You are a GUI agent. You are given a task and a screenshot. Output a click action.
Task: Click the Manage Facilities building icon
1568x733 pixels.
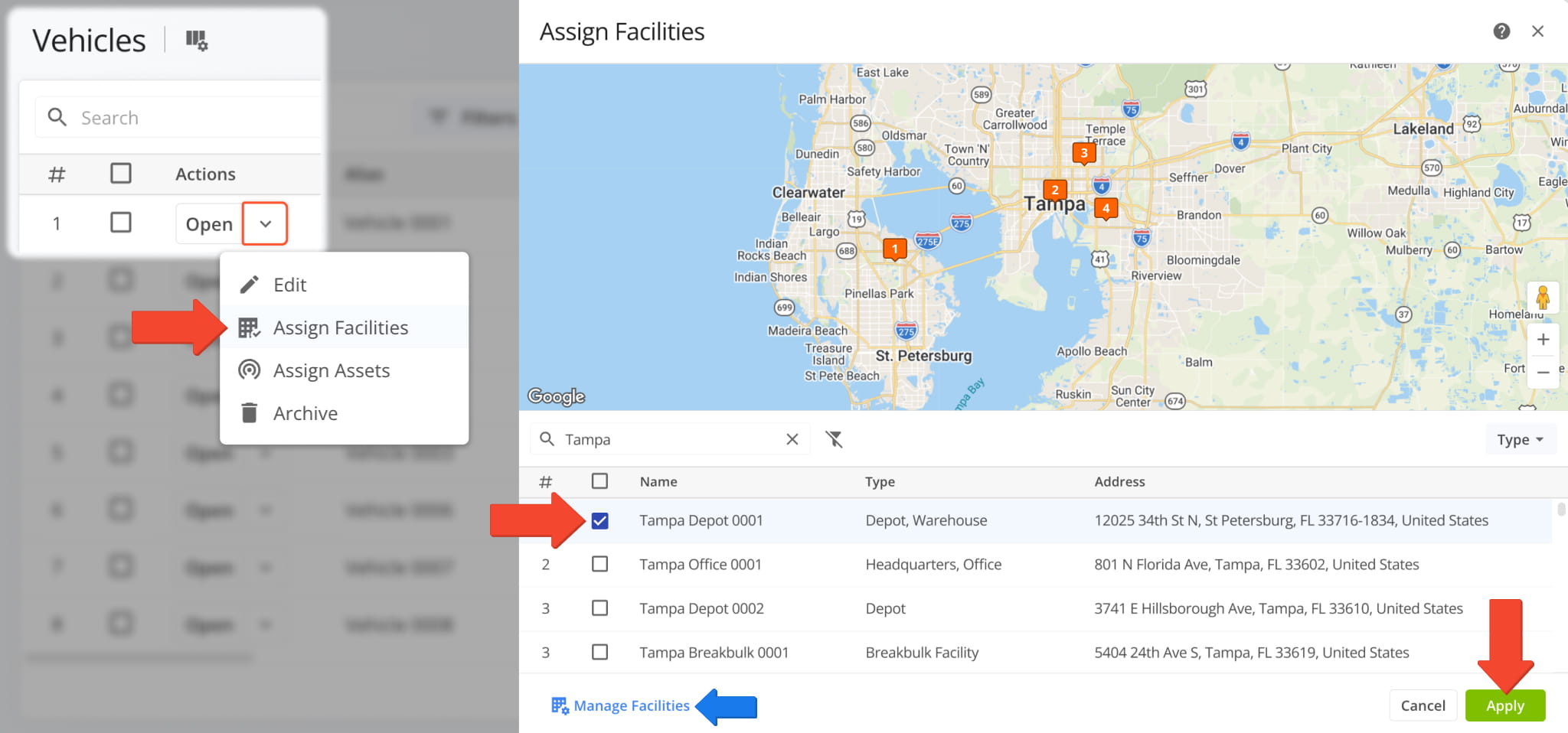coord(560,705)
